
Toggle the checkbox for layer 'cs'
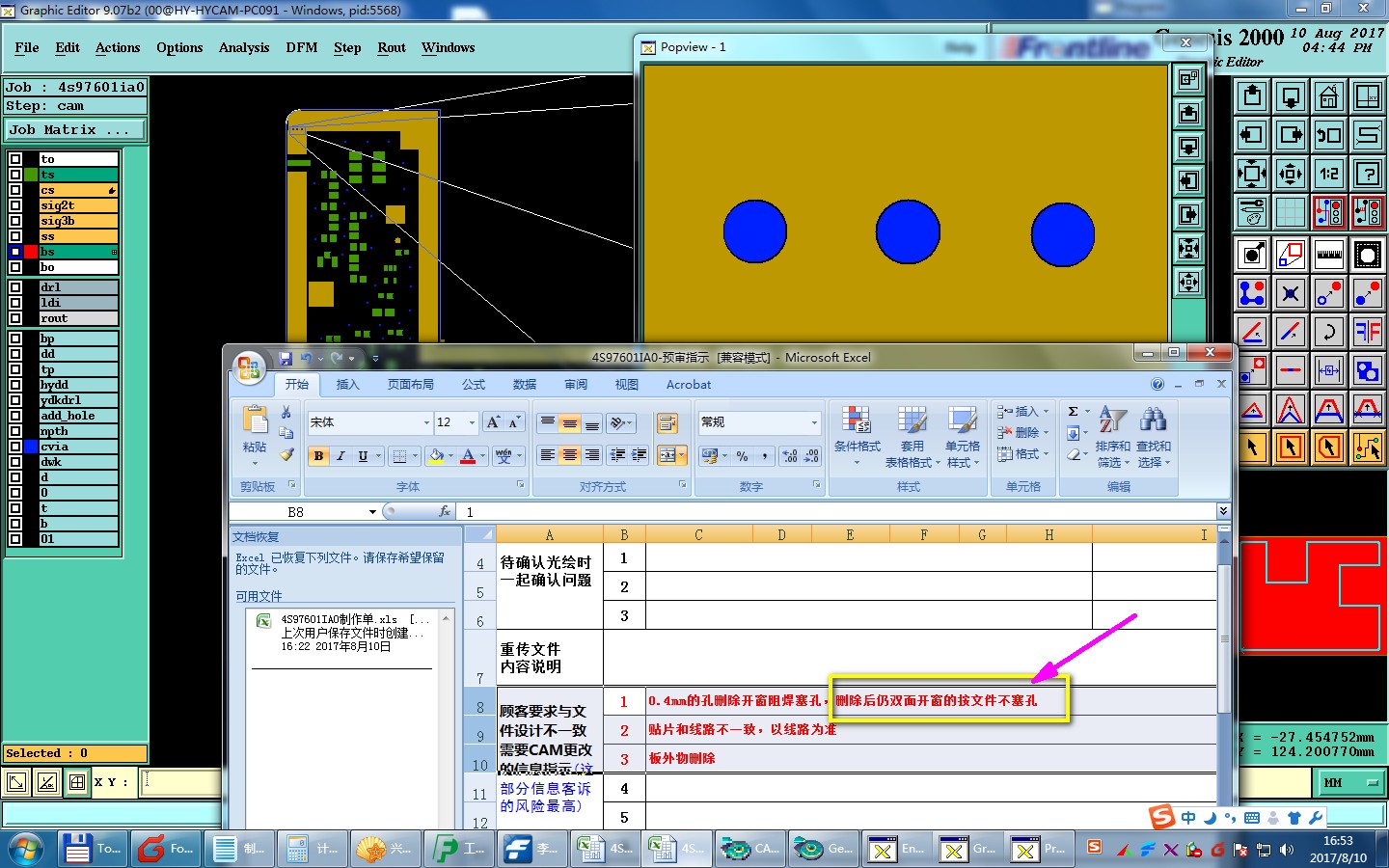[15, 190]
